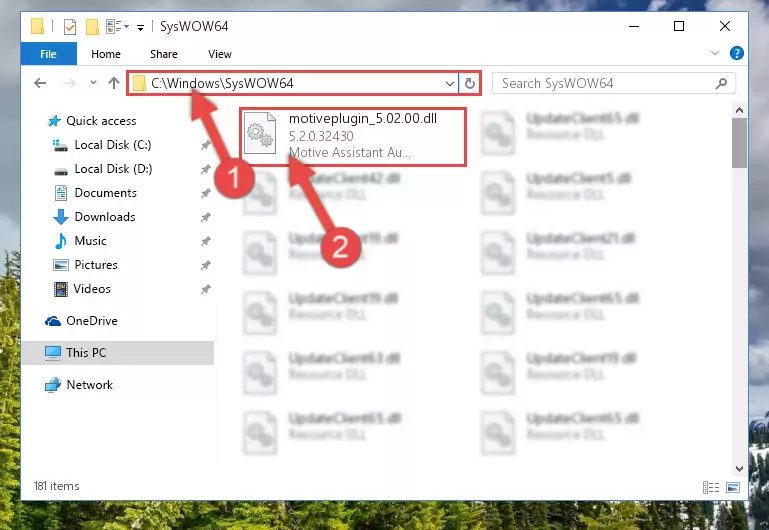
Task: Go up one folder level with the up arrow
Action: click(114, 83)
